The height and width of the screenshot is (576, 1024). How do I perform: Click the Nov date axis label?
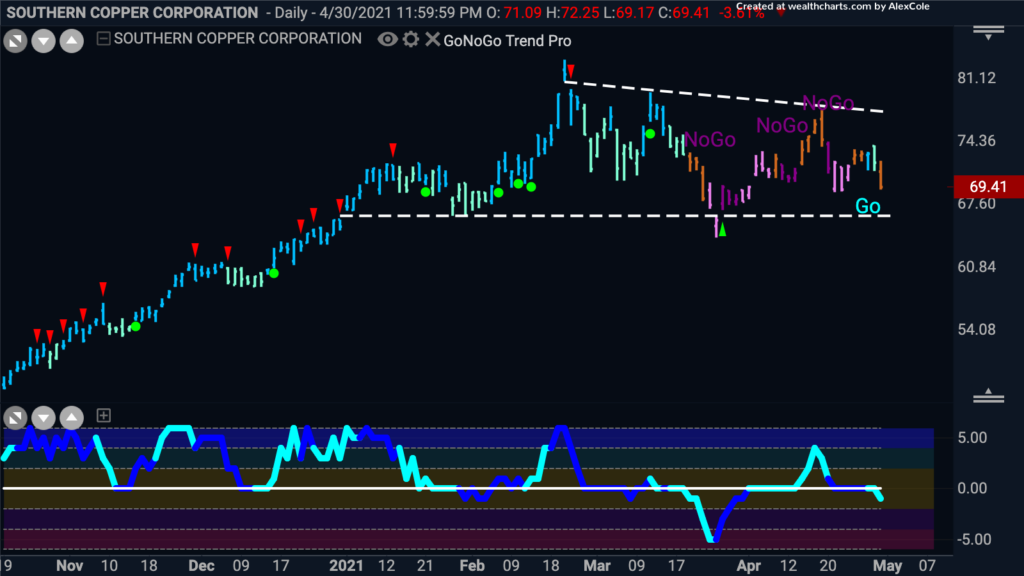(69, 566)
